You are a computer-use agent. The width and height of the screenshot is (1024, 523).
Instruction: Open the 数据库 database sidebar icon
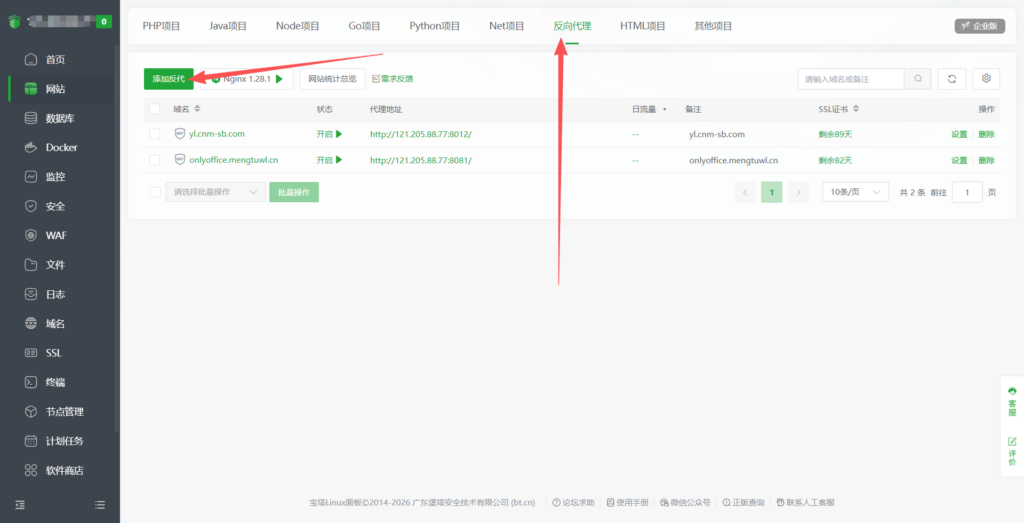(x=31, y=119)
